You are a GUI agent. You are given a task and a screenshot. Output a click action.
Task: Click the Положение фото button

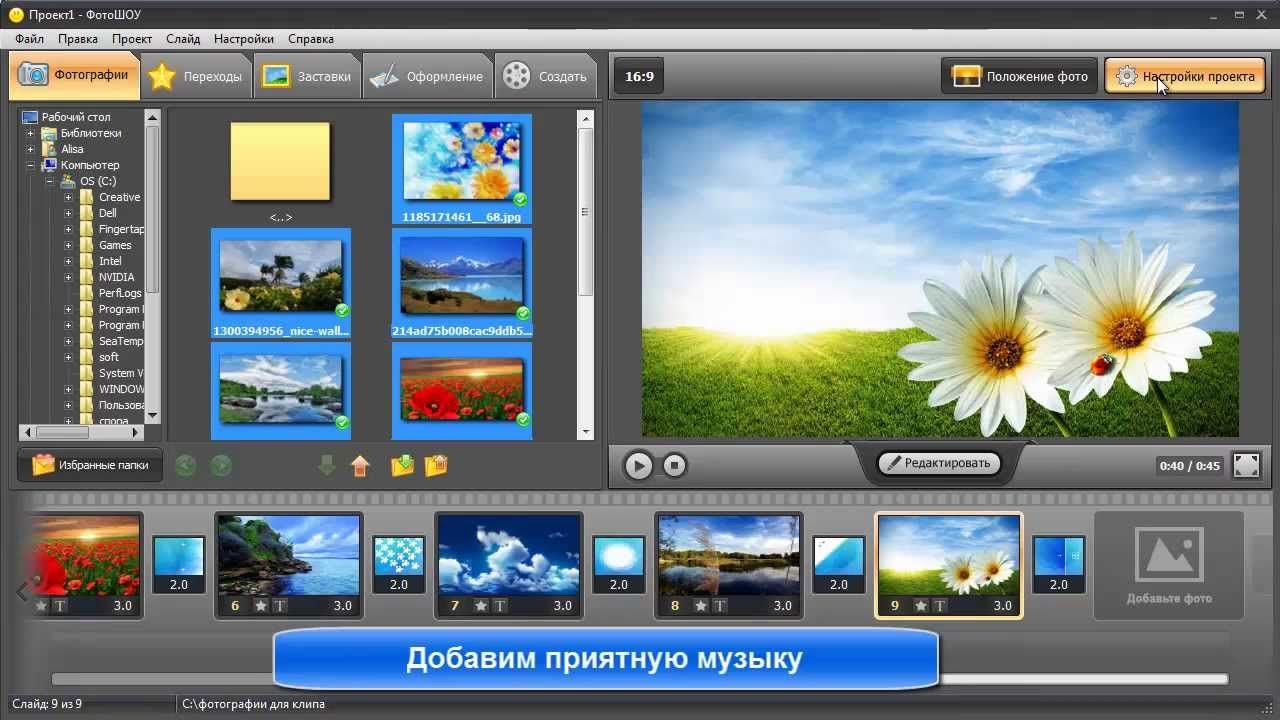click(x=1020, y=76)
